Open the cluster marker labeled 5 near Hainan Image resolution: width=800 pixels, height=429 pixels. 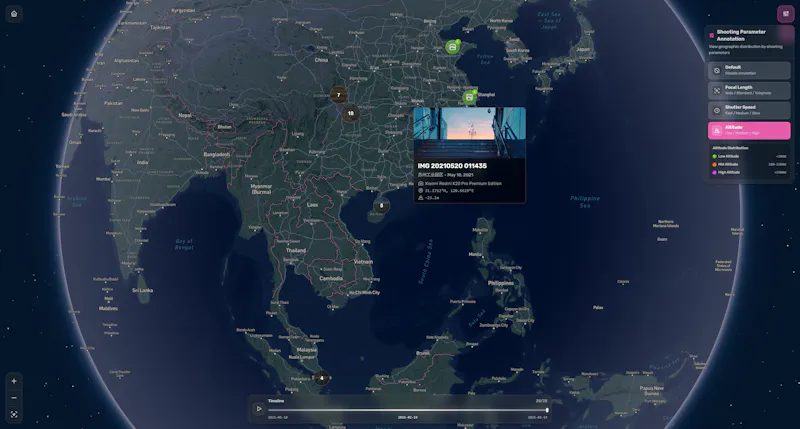[x=381, y=206]
